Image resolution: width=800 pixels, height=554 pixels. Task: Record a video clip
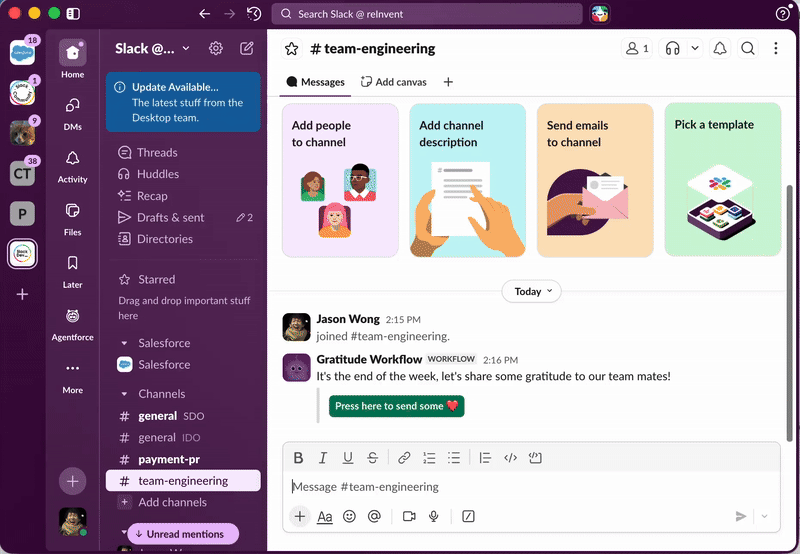(x=409, y=516)
